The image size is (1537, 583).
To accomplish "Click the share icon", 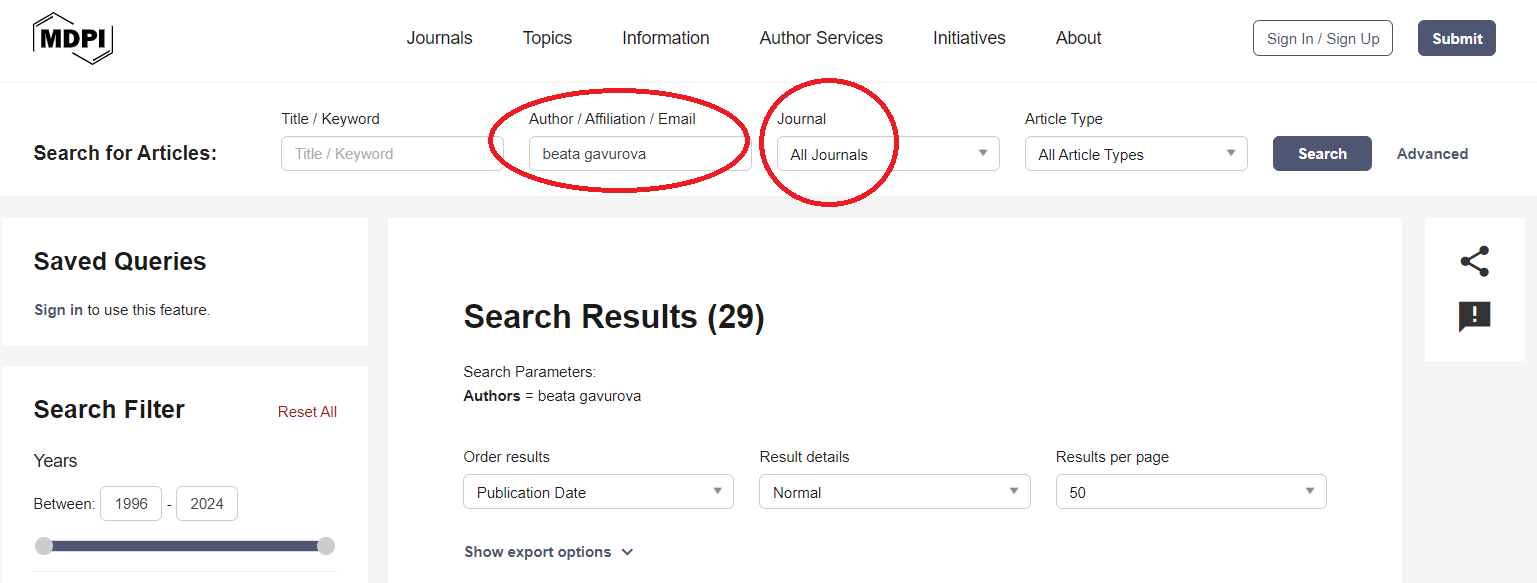I will (x=1474, y=261).
